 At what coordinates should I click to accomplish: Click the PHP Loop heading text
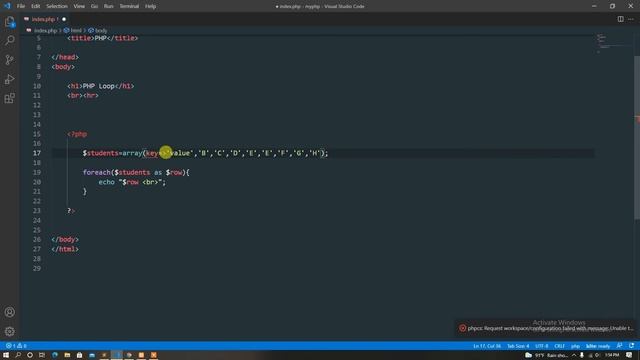tap(98, 86)
